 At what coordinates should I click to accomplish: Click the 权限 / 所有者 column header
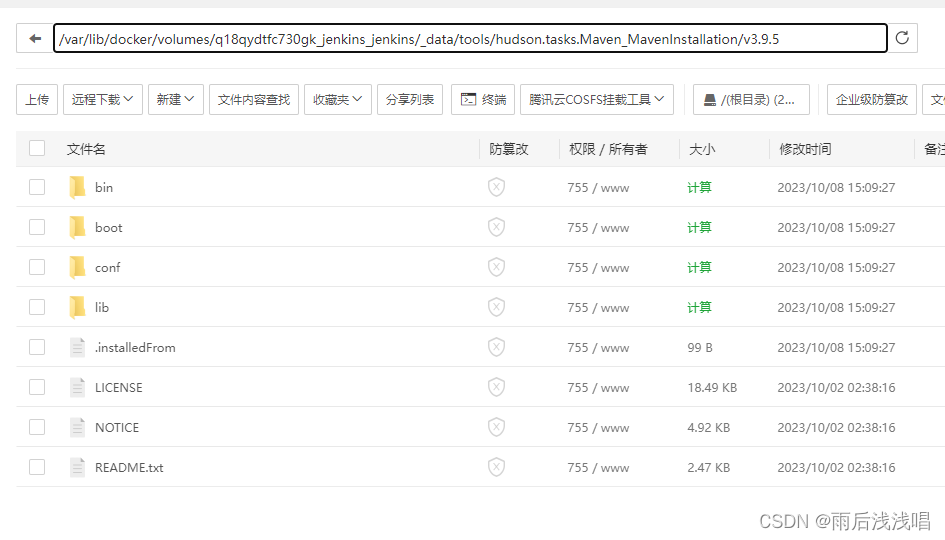(x=608, y=149)
